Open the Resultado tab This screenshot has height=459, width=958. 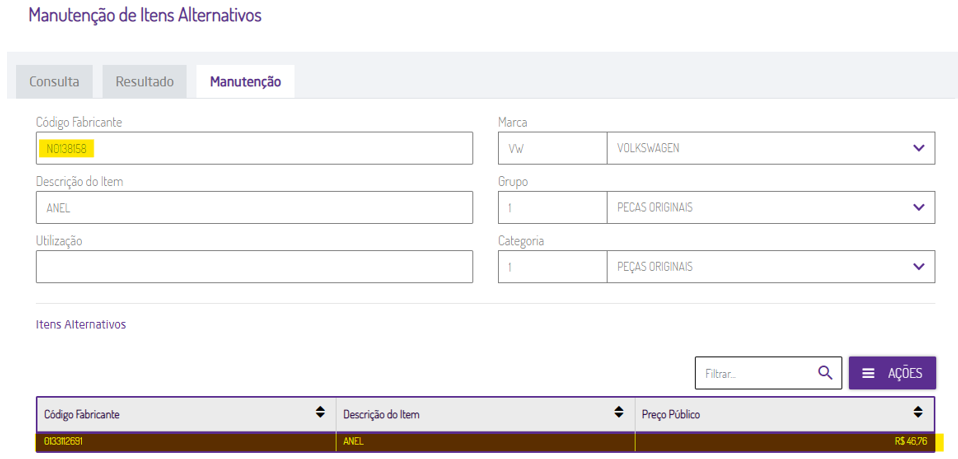145,81
